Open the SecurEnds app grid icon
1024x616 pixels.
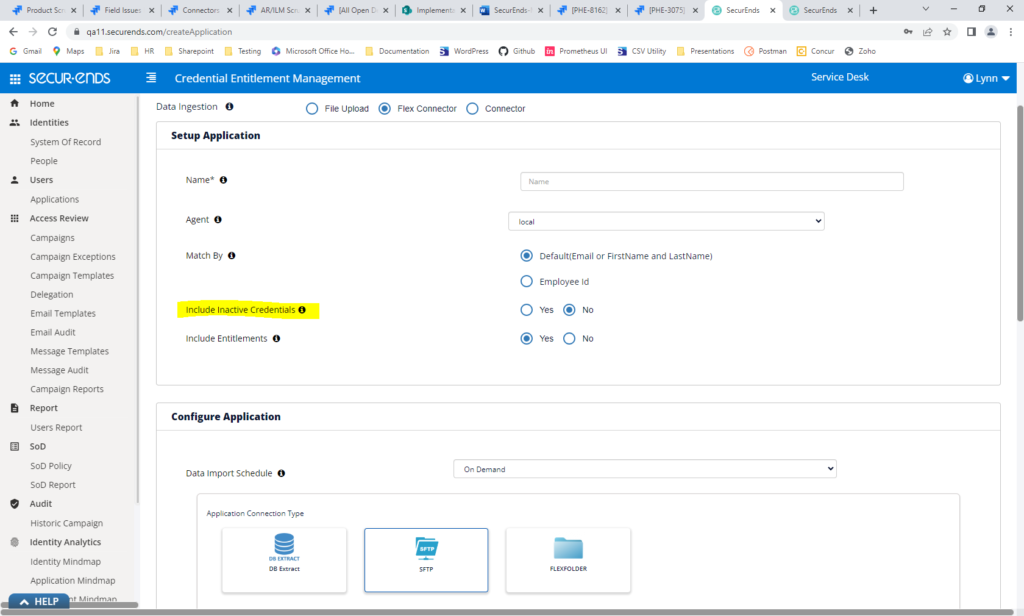14,78
